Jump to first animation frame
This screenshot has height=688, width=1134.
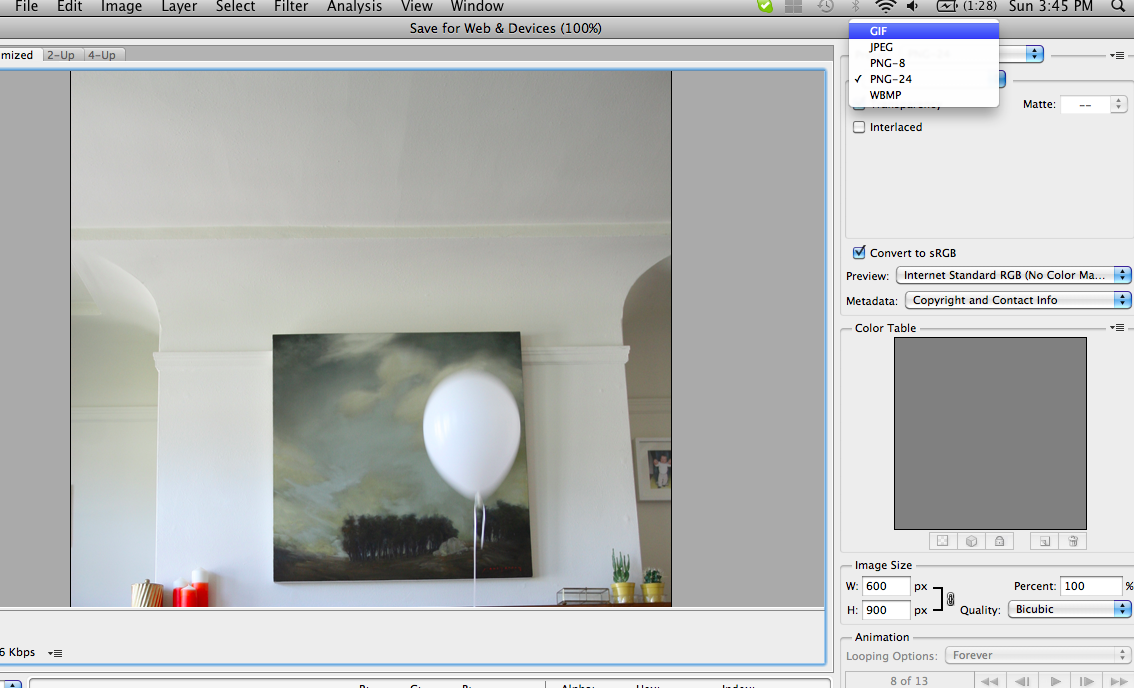[x=990, y=681]
